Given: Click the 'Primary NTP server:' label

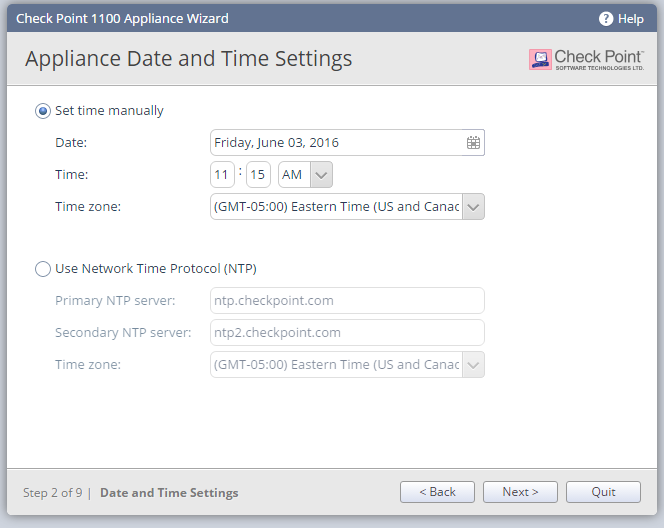Looking at the screenshot, I should 115,301.
